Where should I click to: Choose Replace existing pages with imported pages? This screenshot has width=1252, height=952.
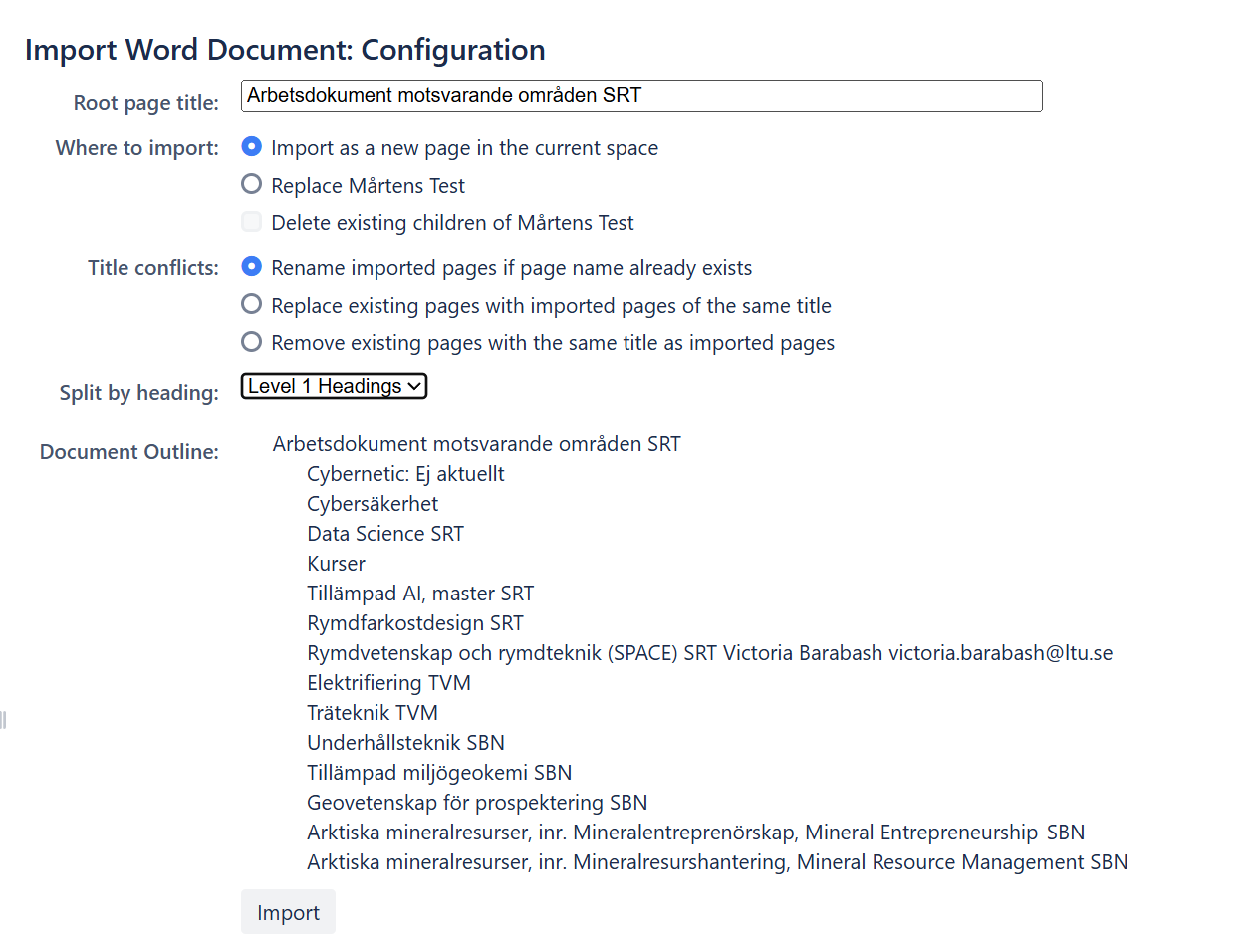pos(252,304)
